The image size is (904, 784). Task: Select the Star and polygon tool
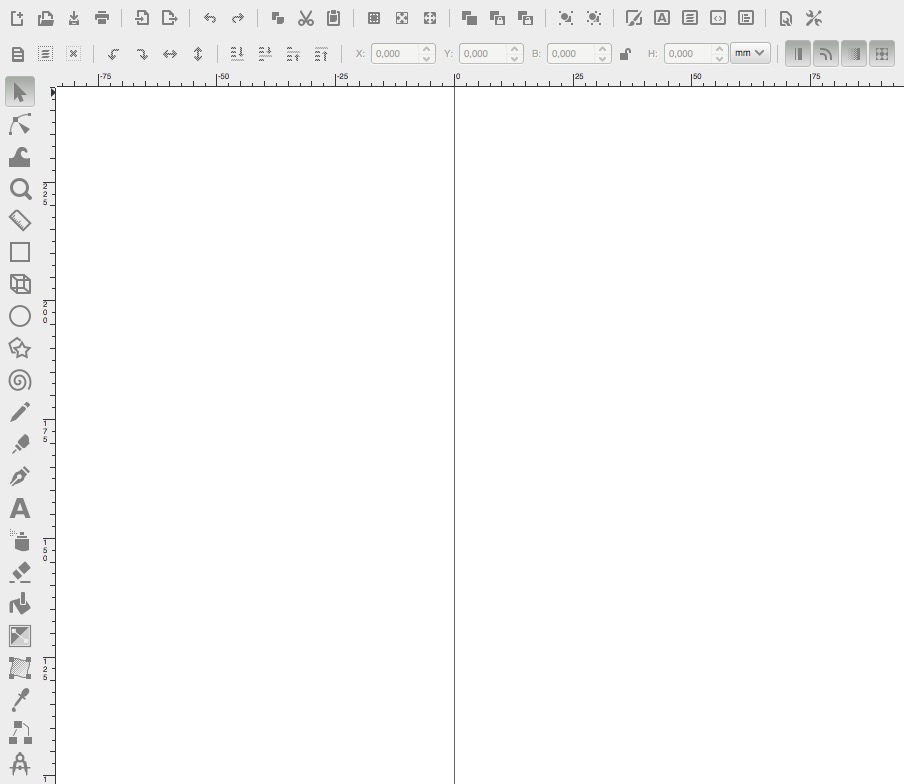tap(20, 348)
